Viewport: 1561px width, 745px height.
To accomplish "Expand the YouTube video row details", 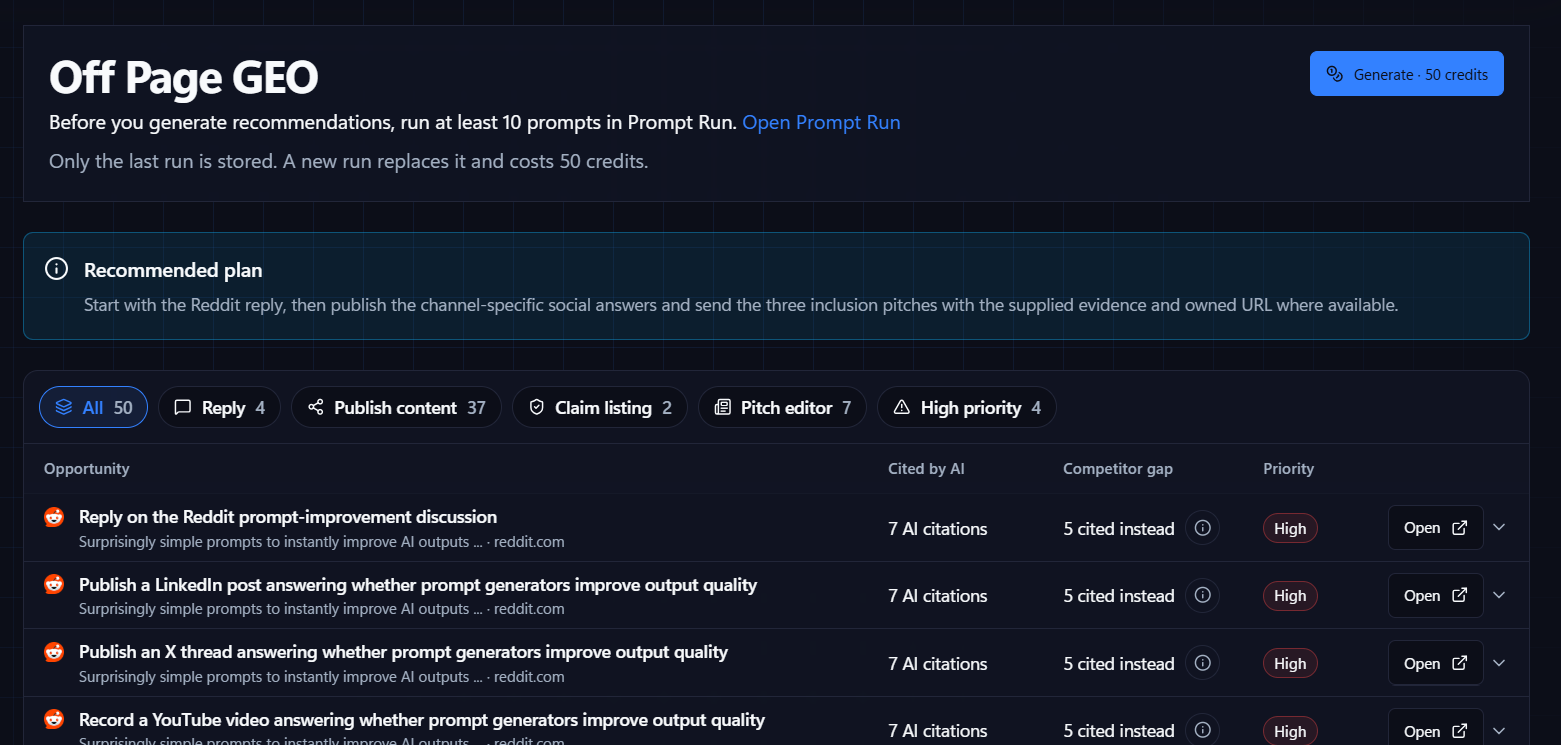I will (x=1499, y=731).
